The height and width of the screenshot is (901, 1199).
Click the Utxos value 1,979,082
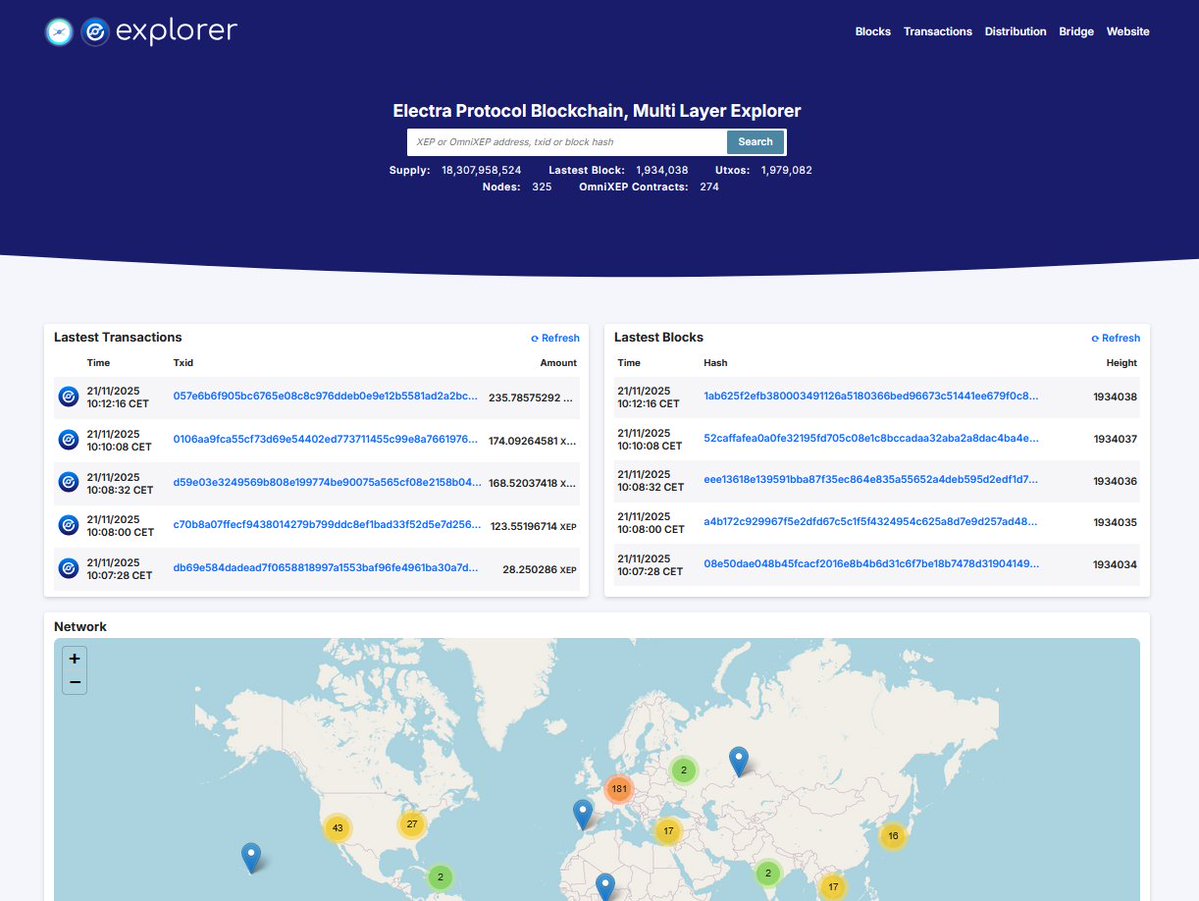(786, 170)
